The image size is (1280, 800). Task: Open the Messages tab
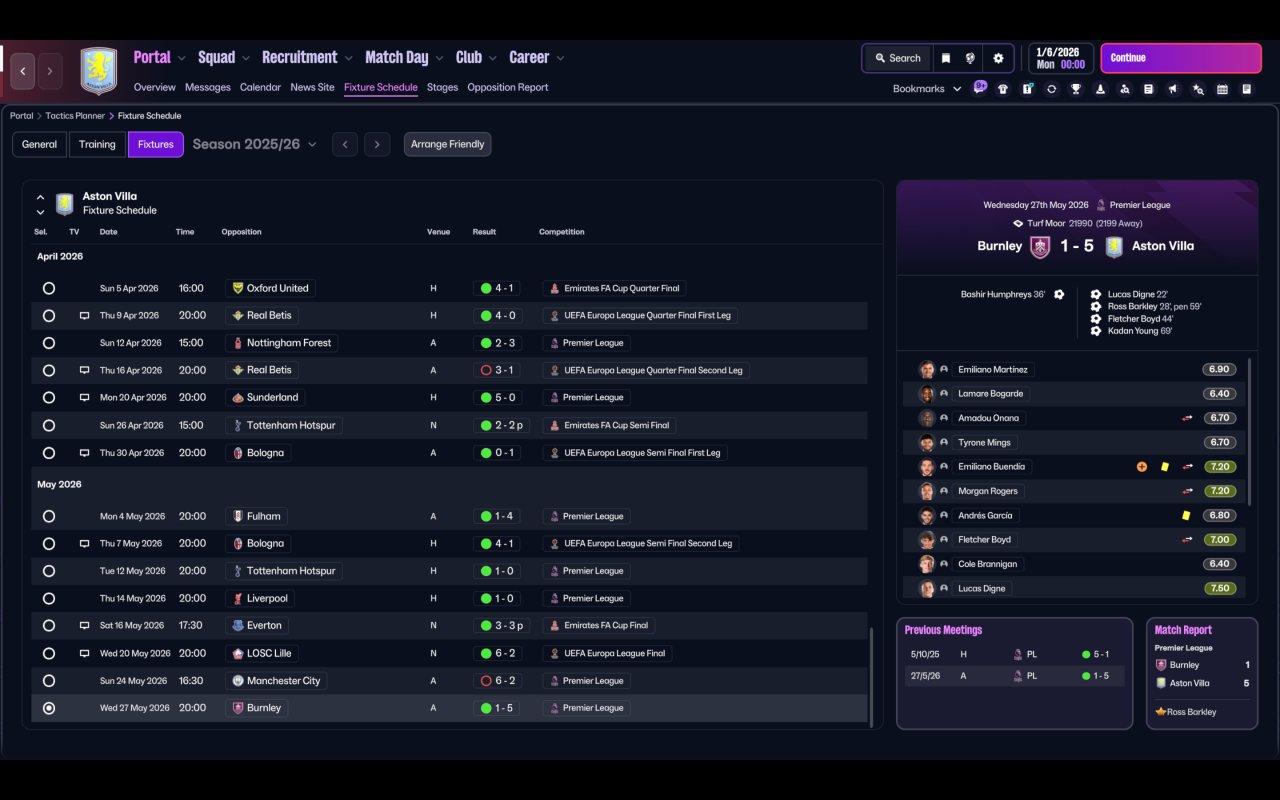pos(208,87)
